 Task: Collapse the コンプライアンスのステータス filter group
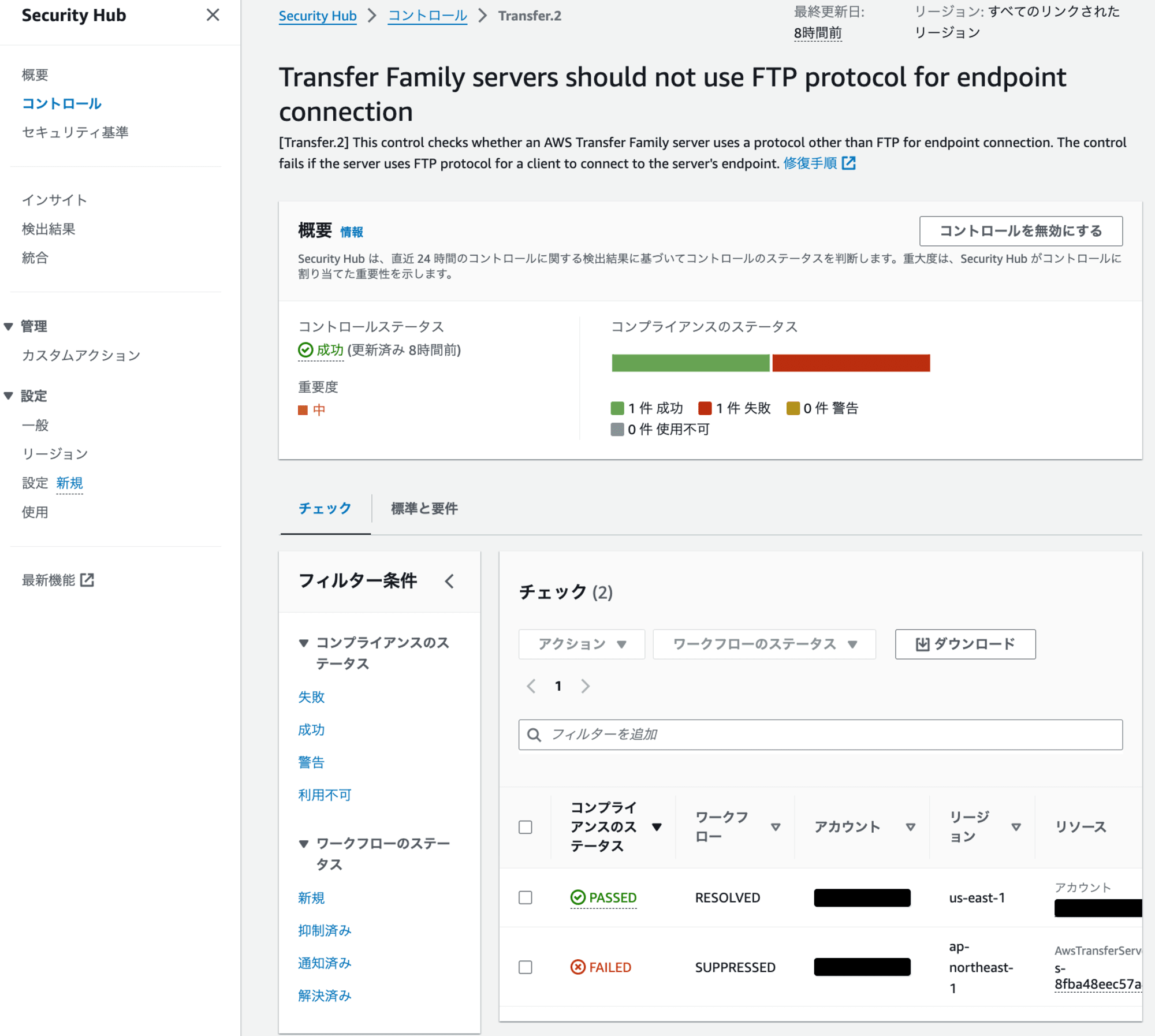coord(304,643)
